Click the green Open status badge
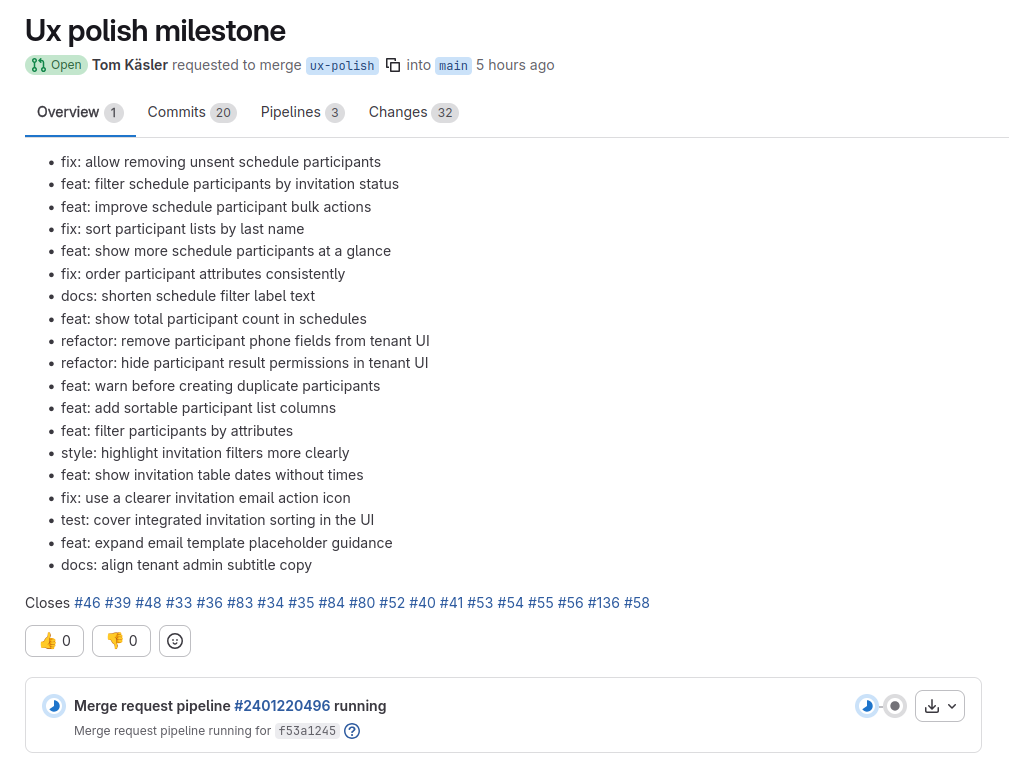 coord(56,65)
